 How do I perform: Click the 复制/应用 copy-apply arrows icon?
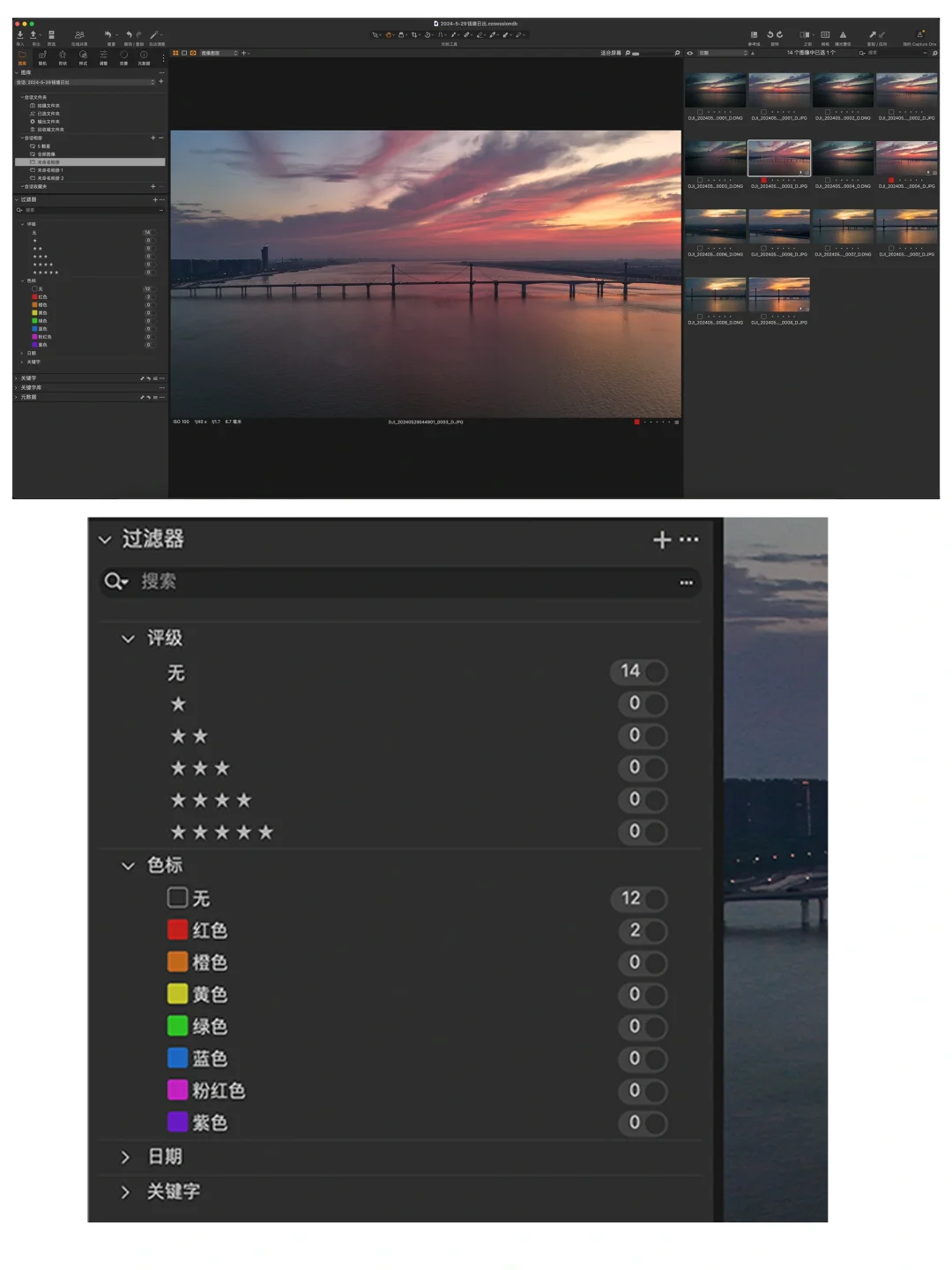point(876,35)
